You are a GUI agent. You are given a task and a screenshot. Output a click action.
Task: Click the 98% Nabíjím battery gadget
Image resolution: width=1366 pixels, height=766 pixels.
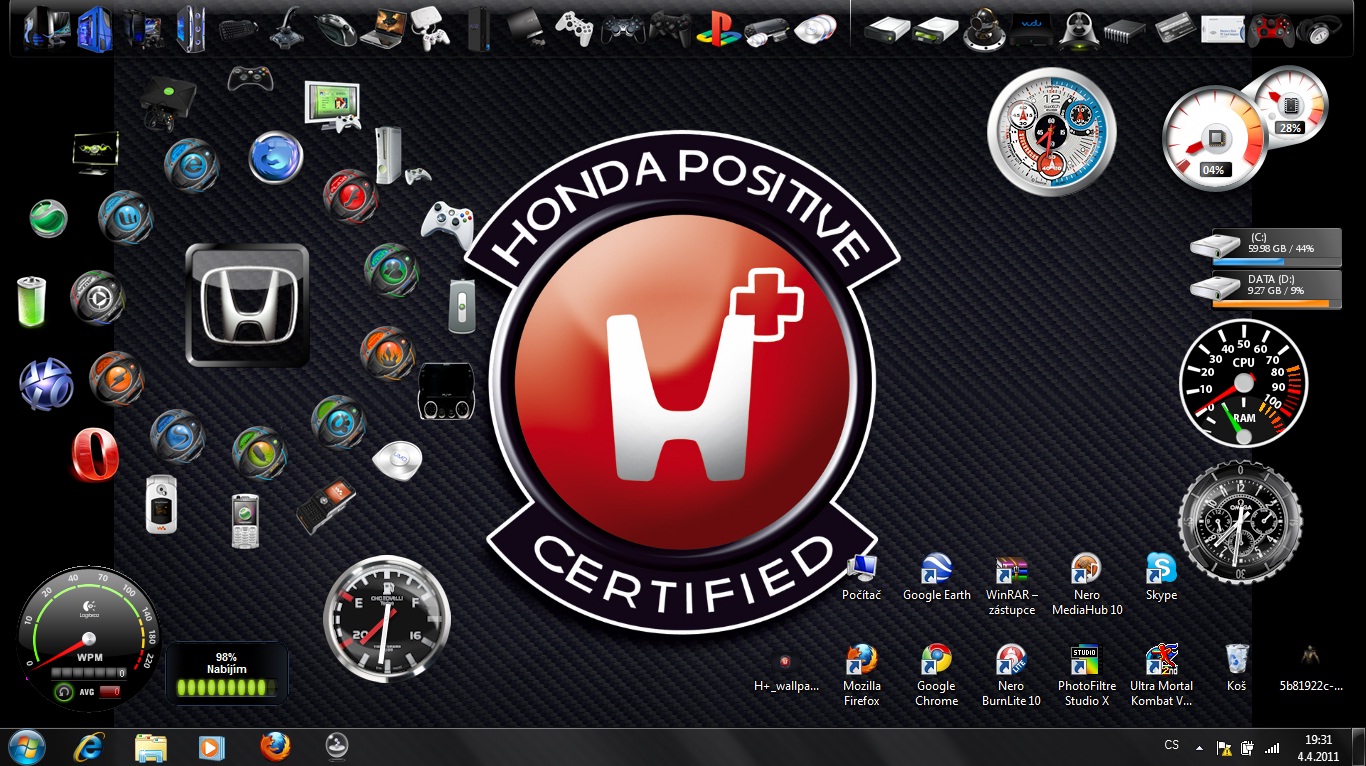tap(226, 674)
